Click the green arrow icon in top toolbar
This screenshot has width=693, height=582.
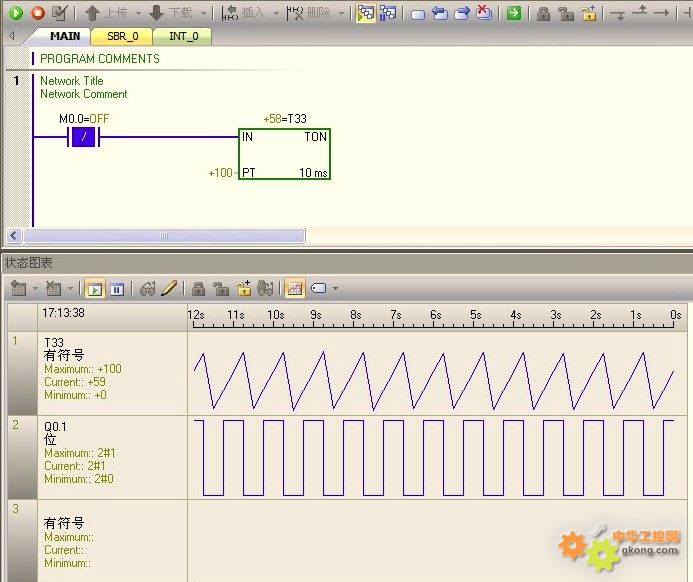[513, 13]
